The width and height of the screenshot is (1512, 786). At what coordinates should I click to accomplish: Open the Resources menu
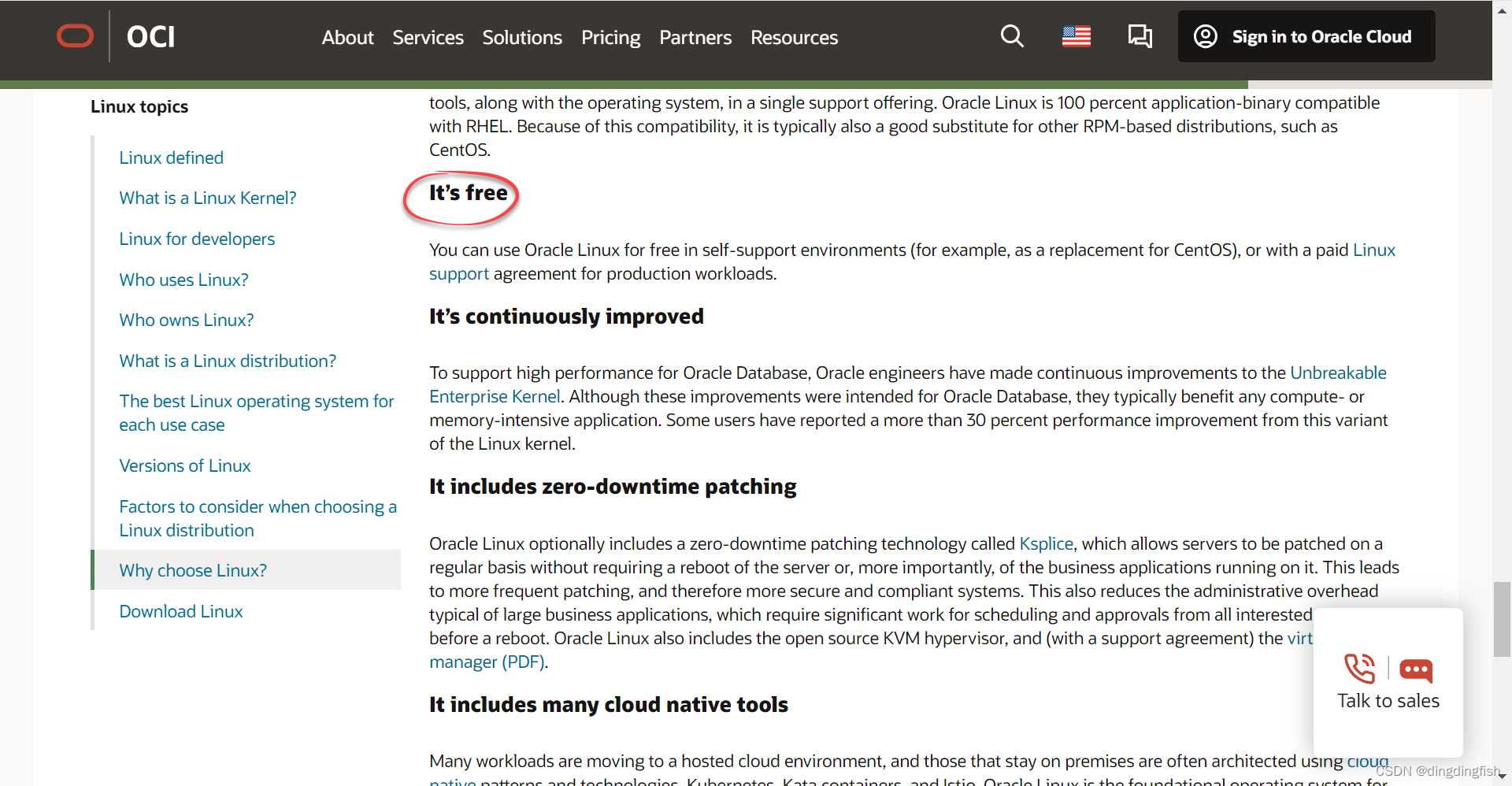point(794,37)
